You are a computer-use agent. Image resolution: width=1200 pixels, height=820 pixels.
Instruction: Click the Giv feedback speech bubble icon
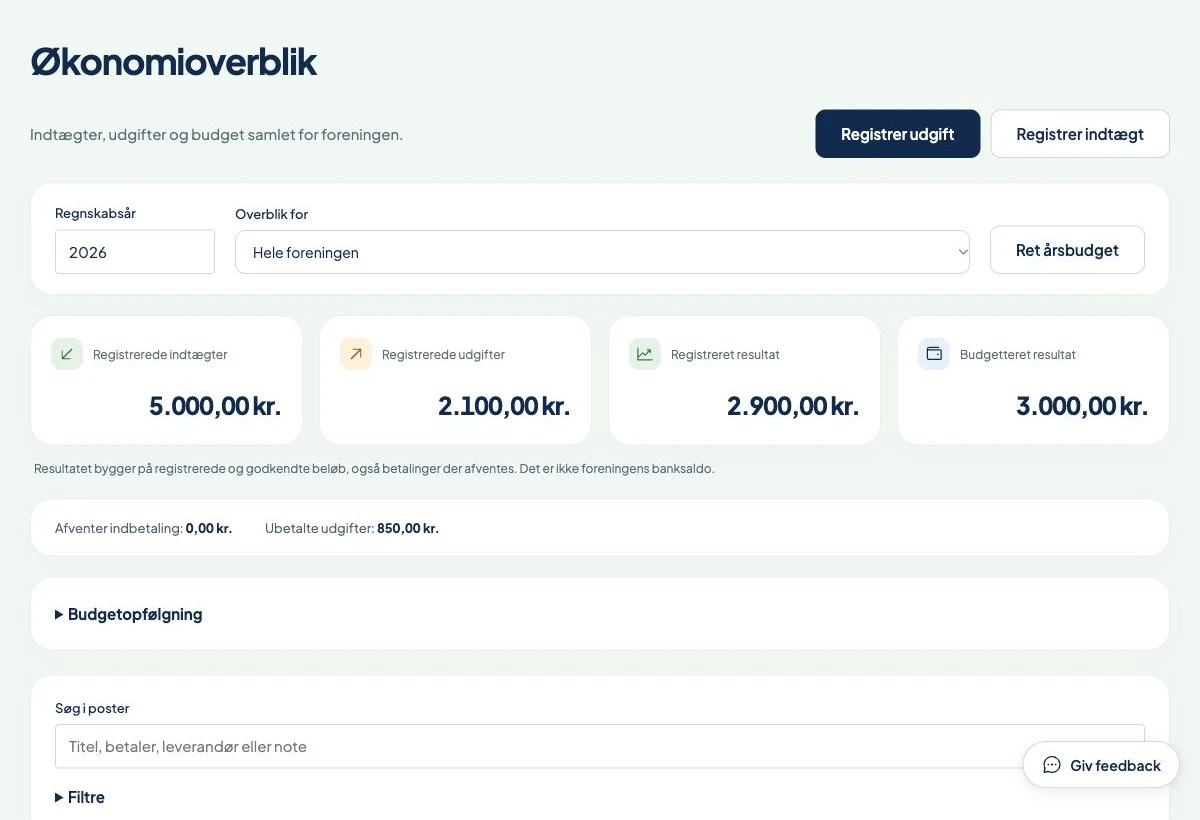(1052, 765)
